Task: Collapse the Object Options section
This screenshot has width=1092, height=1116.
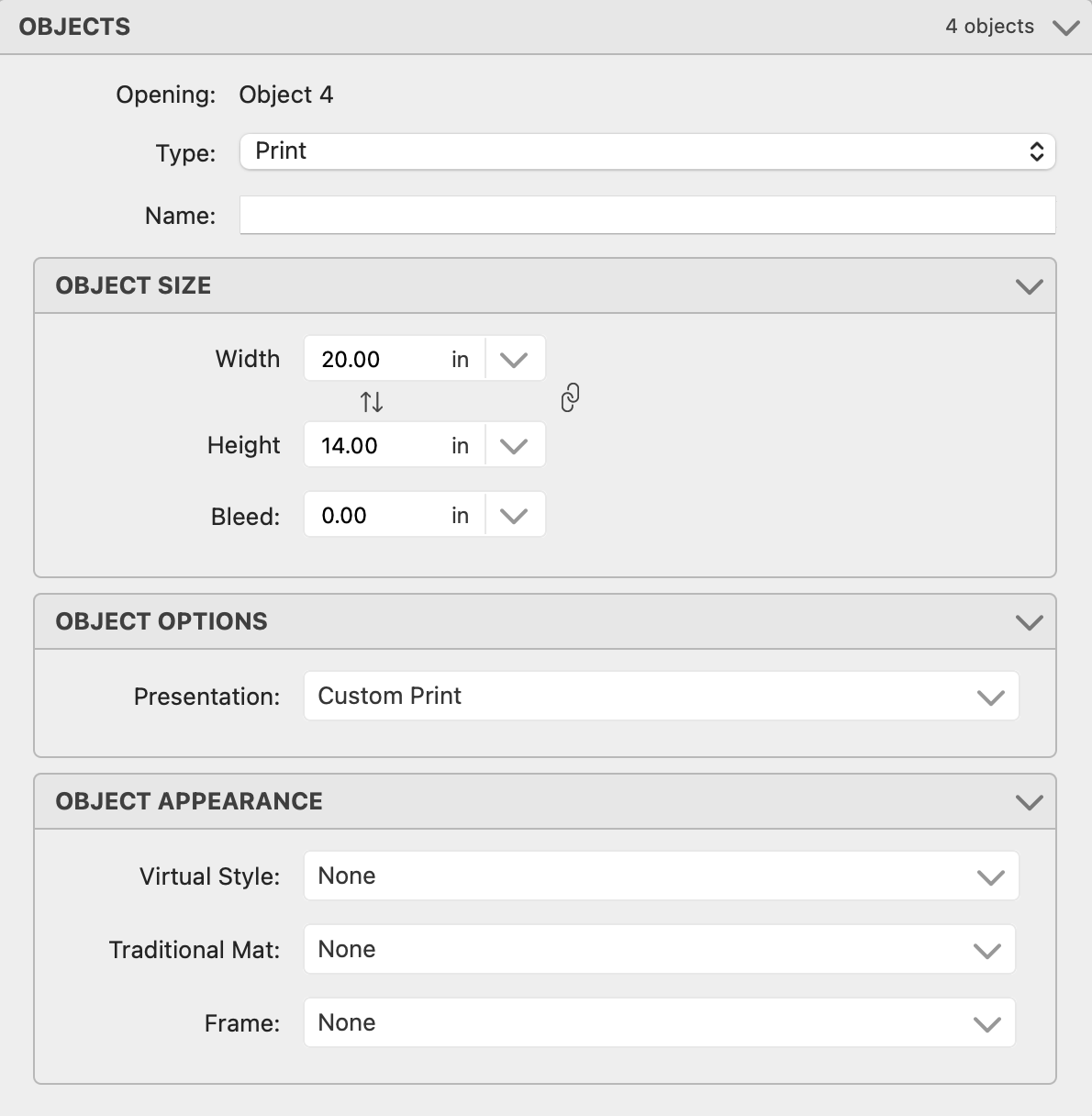Action: [x=1029, y=622]
